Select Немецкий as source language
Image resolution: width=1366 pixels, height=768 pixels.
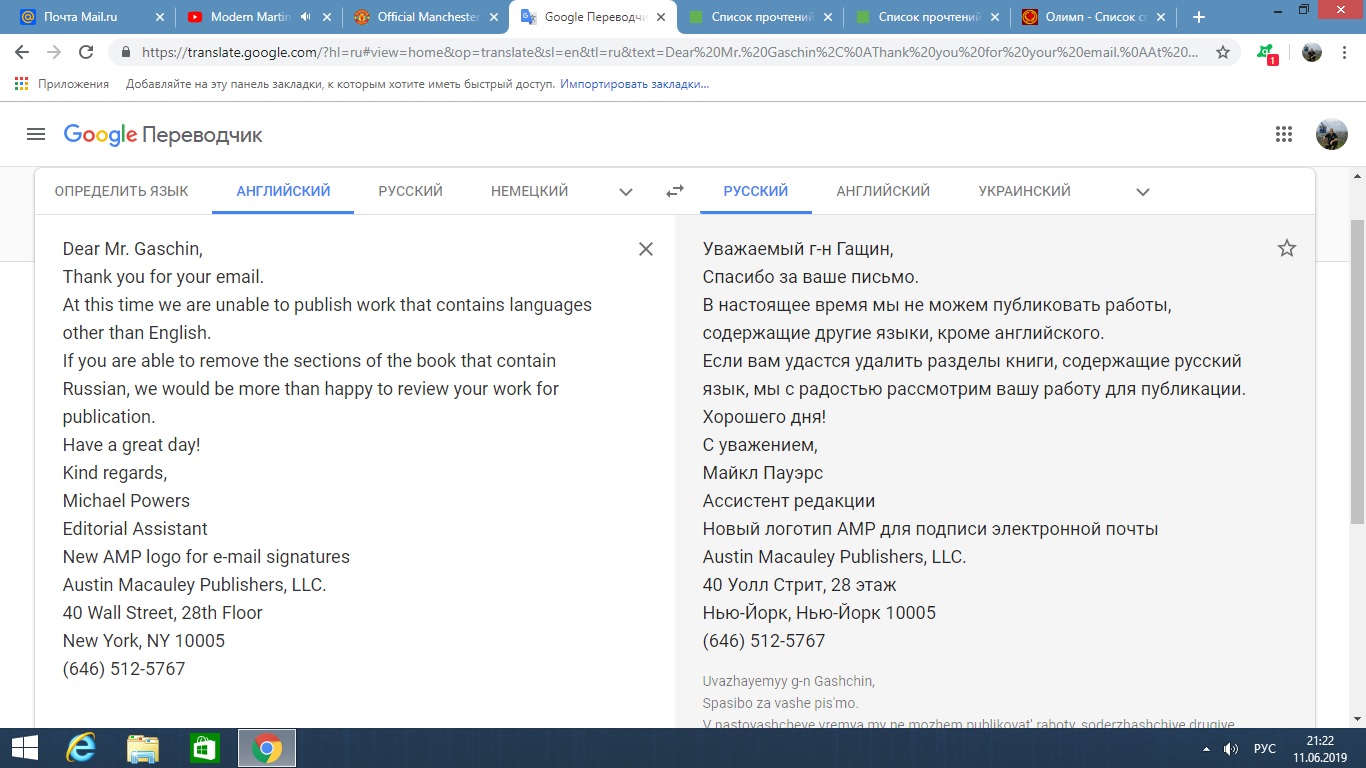[529, 191]
